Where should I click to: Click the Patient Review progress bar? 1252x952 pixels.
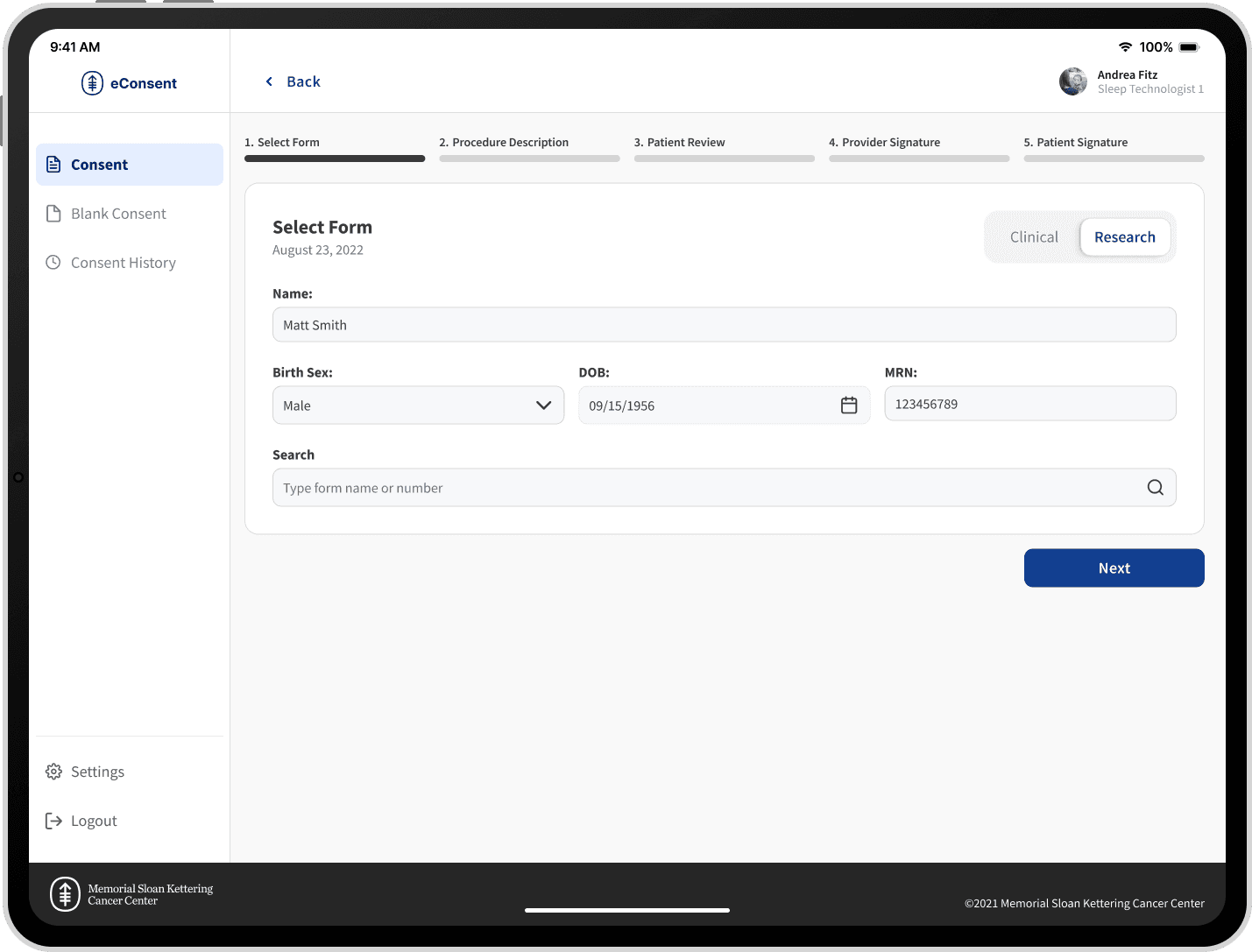724,159
